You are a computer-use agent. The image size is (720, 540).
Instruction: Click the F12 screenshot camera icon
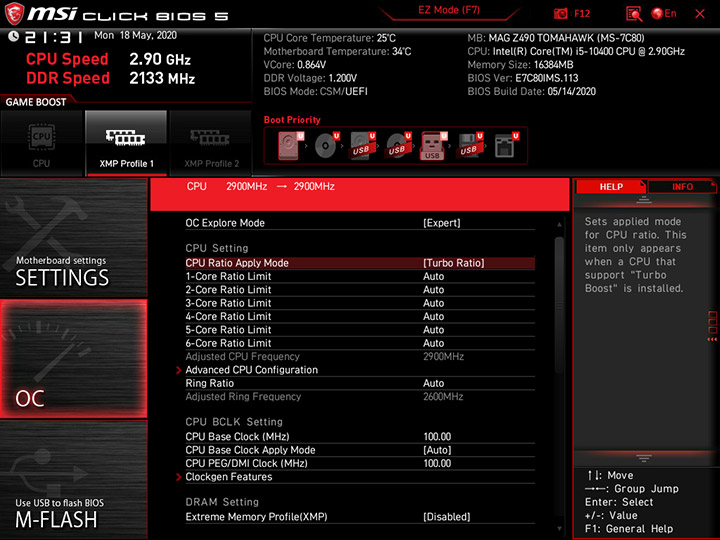coord(561,13)
